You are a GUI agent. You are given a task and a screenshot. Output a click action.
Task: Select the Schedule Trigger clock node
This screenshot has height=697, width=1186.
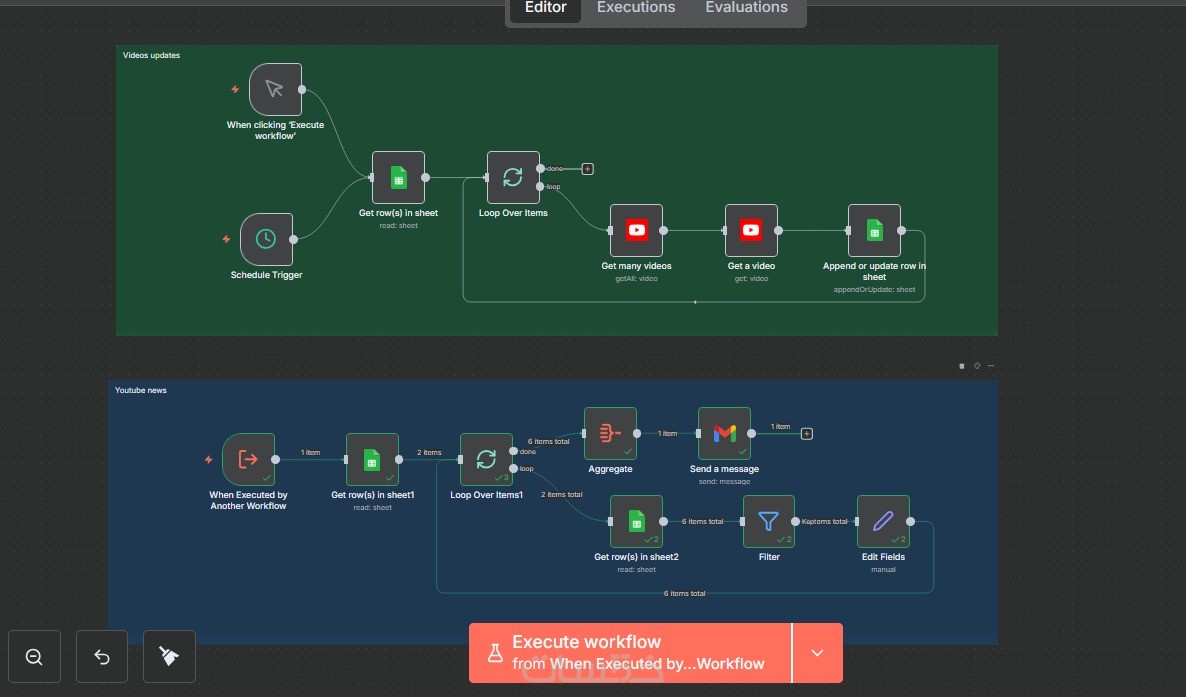[266, 239]
